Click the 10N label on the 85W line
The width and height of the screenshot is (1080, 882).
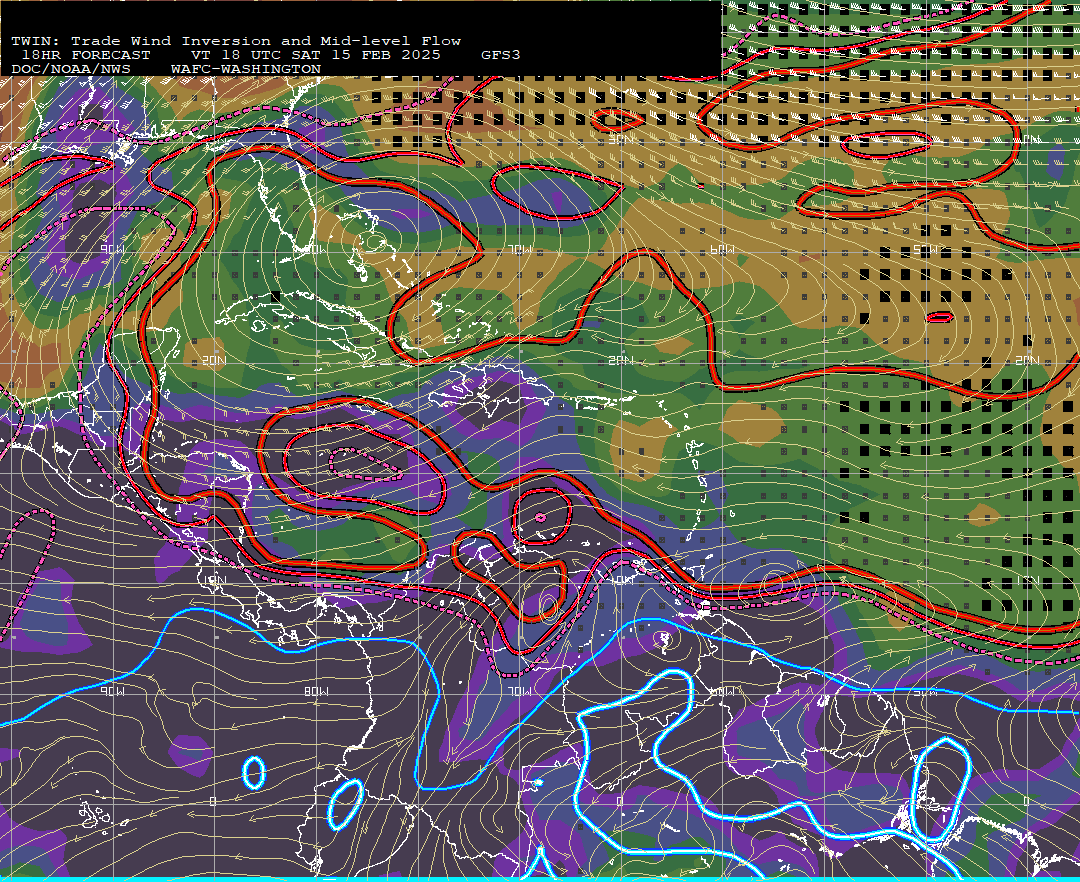(x=214, y=580)
